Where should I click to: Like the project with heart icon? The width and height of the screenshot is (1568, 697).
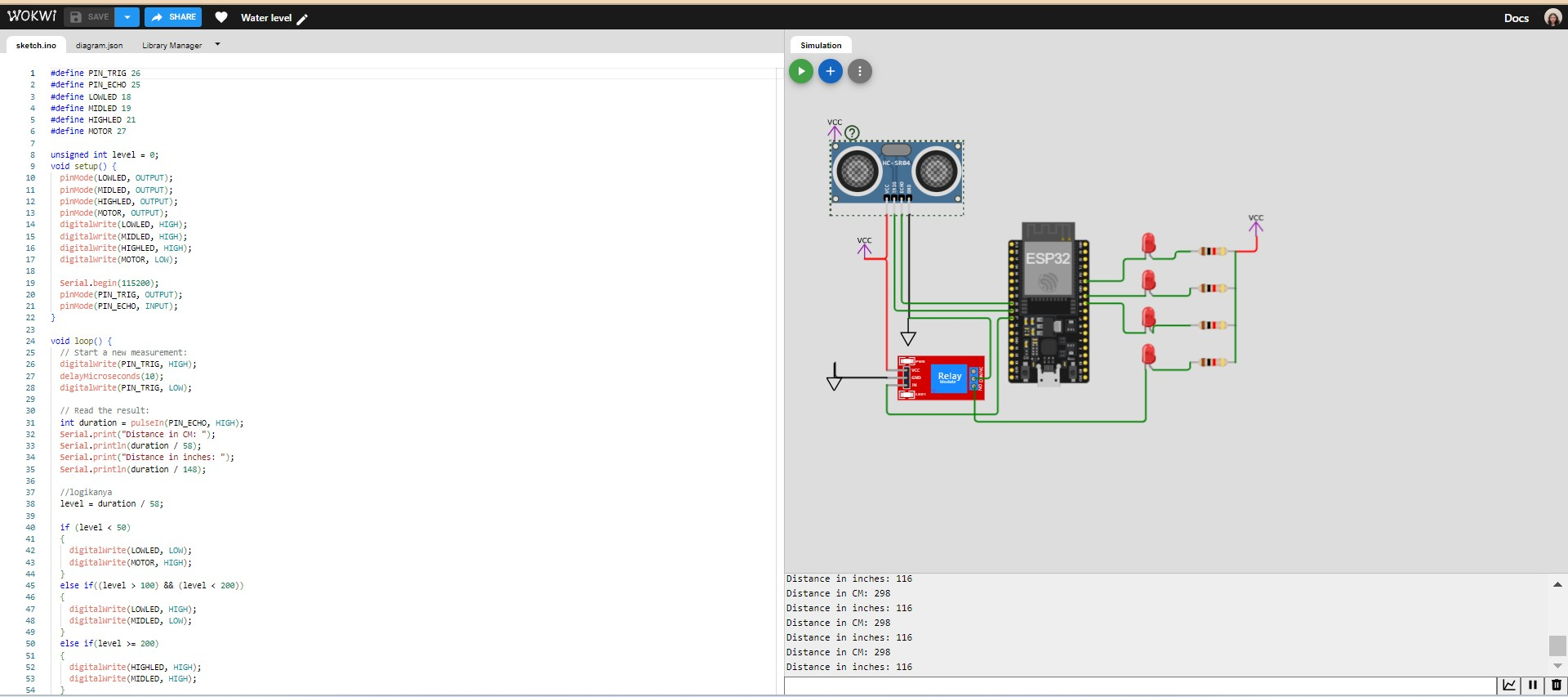coord(221,17)
